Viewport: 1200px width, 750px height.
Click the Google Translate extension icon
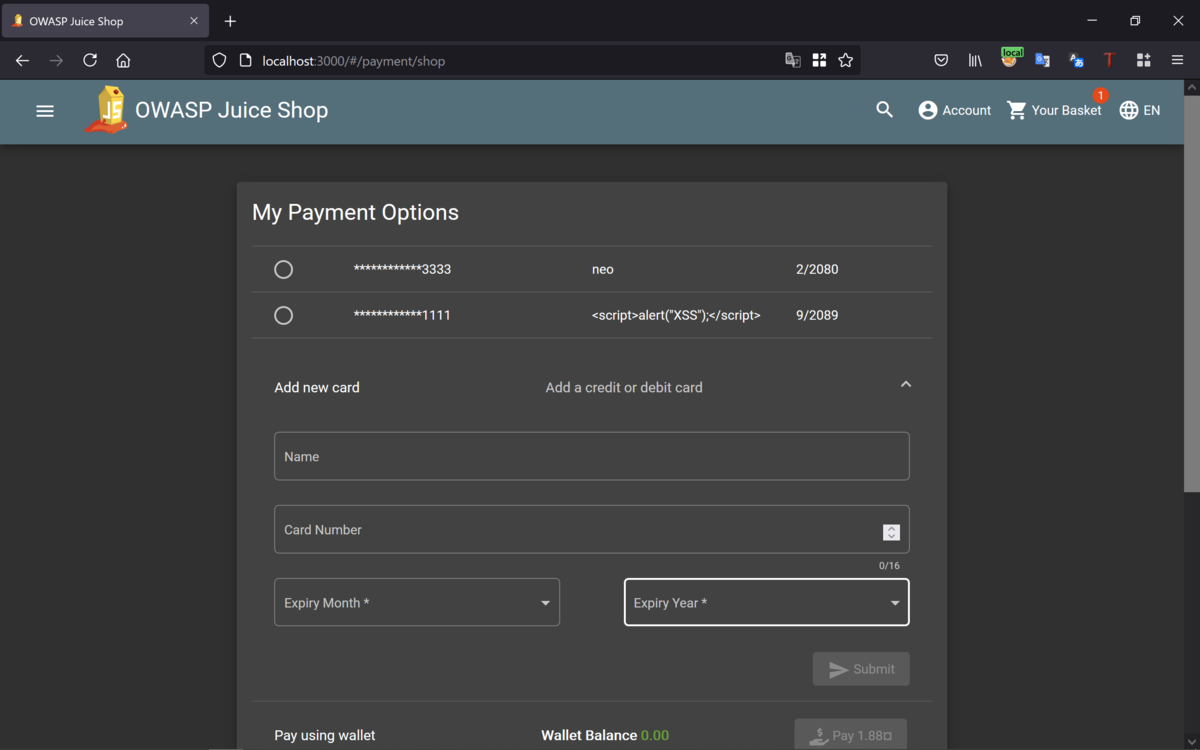tap(1042, 60)
